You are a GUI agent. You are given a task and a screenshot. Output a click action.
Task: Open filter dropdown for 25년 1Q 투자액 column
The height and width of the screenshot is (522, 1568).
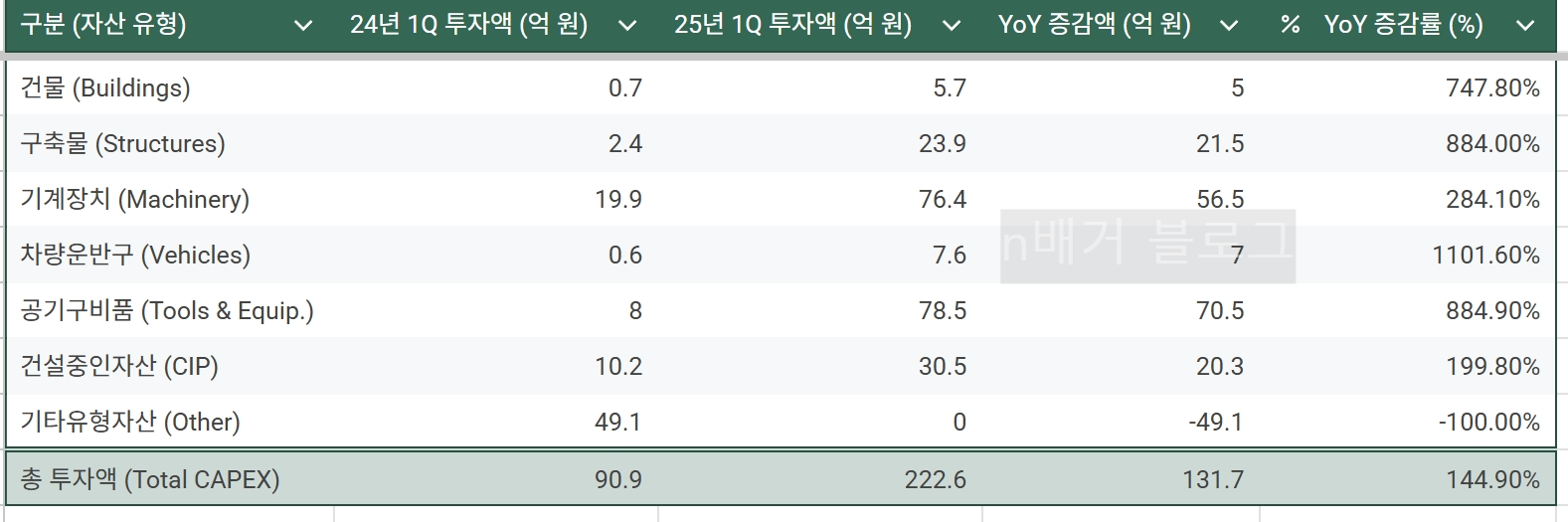pos(952,26)
